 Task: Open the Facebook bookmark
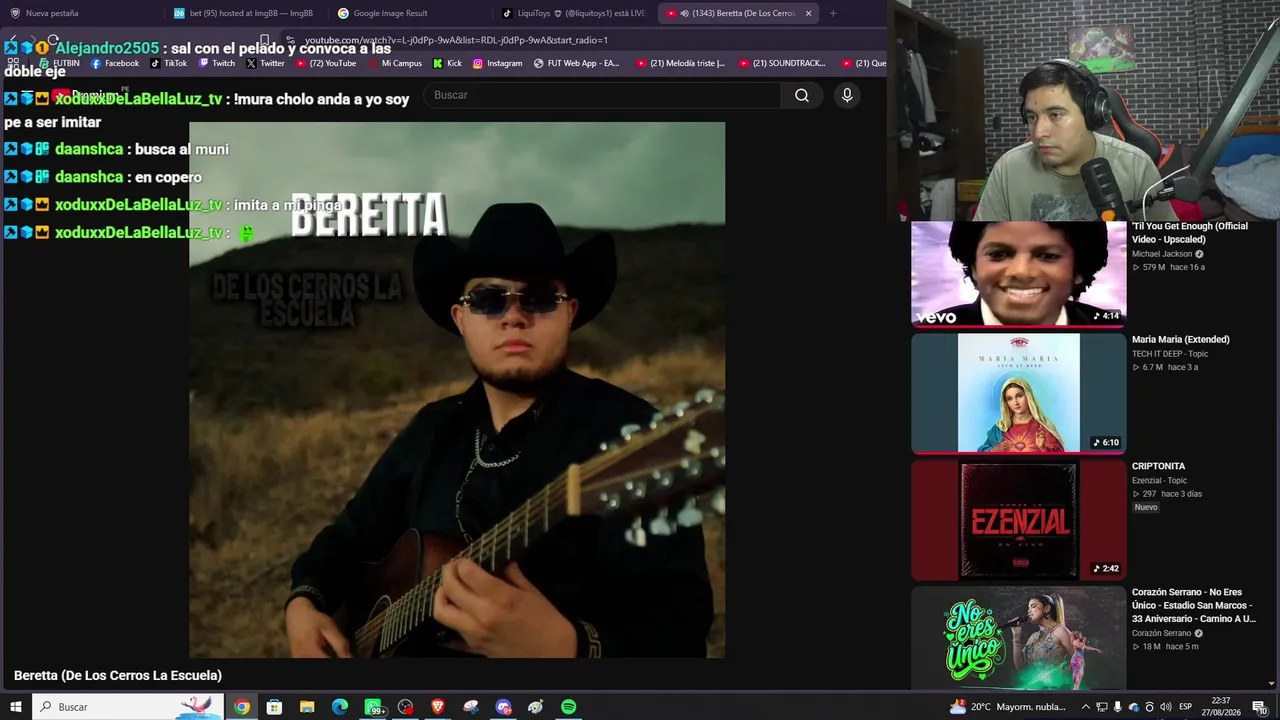click(x=115, y=63)
